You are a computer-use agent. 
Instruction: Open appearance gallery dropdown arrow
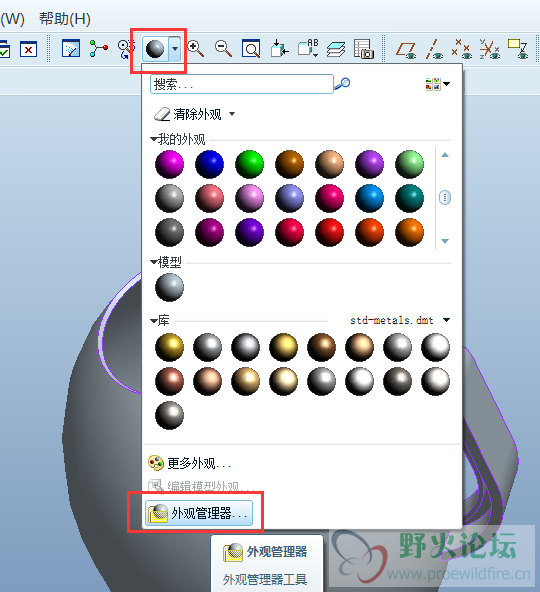[x=175, y=49]
